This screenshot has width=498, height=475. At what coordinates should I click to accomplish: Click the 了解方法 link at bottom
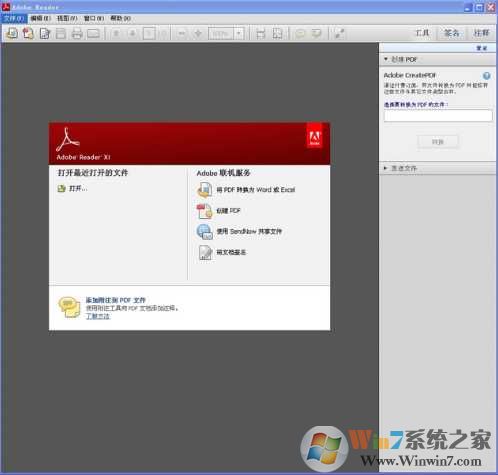97,316
